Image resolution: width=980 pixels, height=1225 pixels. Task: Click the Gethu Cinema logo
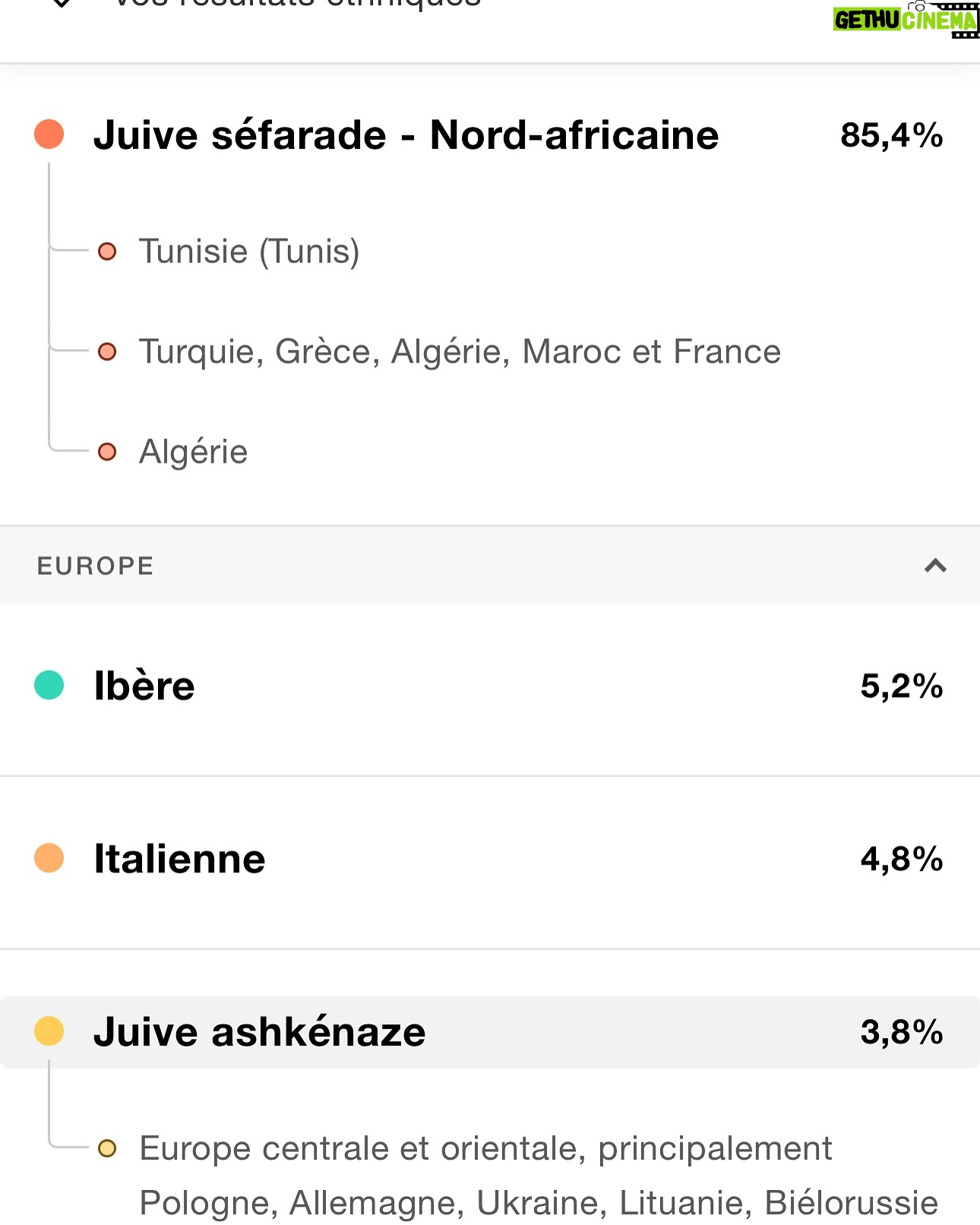(x=906, y=19)
